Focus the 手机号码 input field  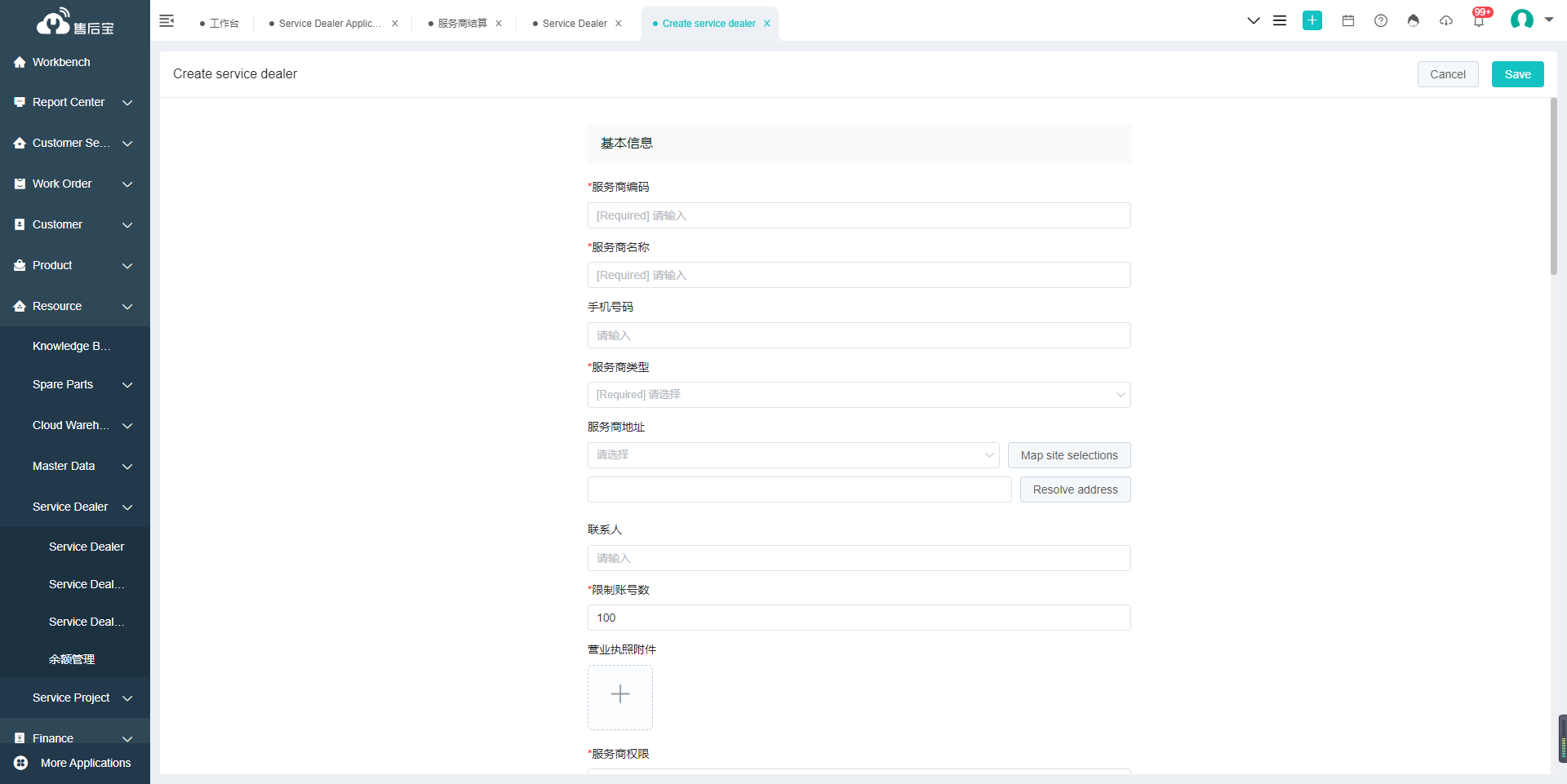pos(859,335)
